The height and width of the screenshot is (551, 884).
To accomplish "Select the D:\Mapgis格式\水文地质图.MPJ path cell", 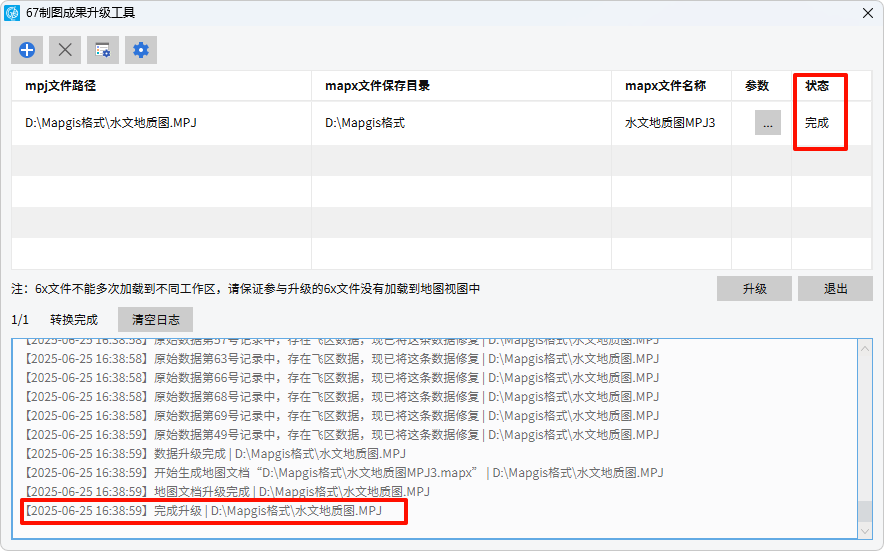I will (110, 123).
